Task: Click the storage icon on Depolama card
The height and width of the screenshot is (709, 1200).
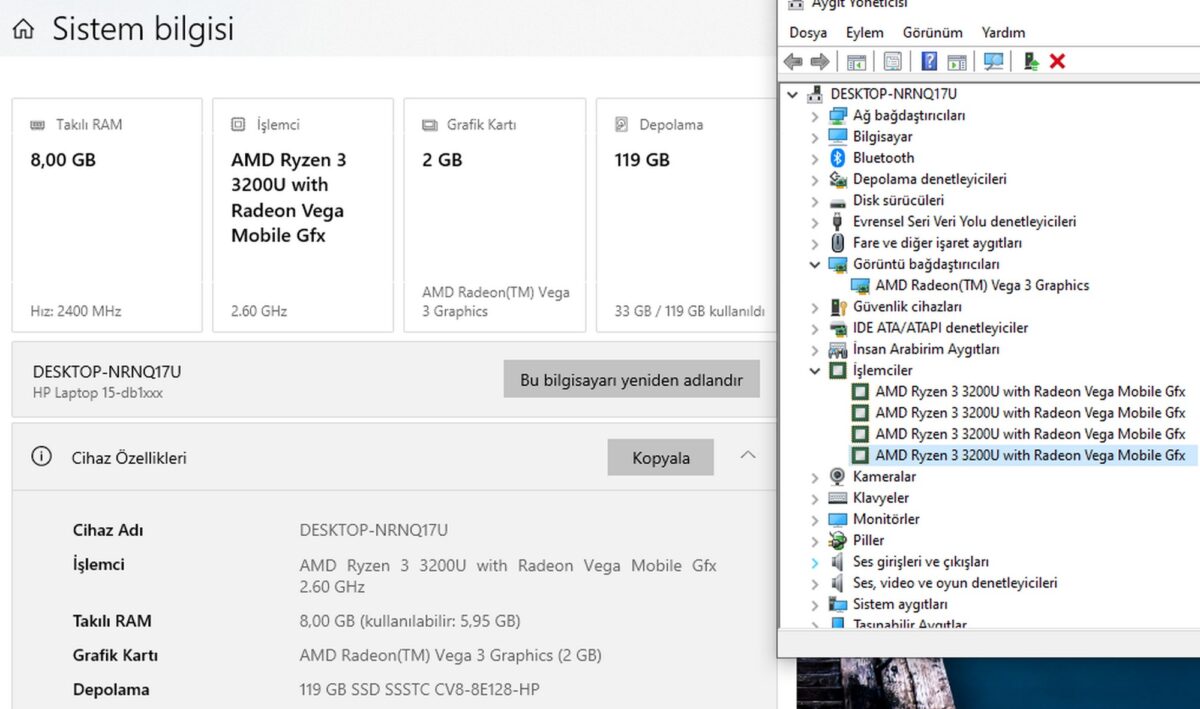Action: click(620, 125)
